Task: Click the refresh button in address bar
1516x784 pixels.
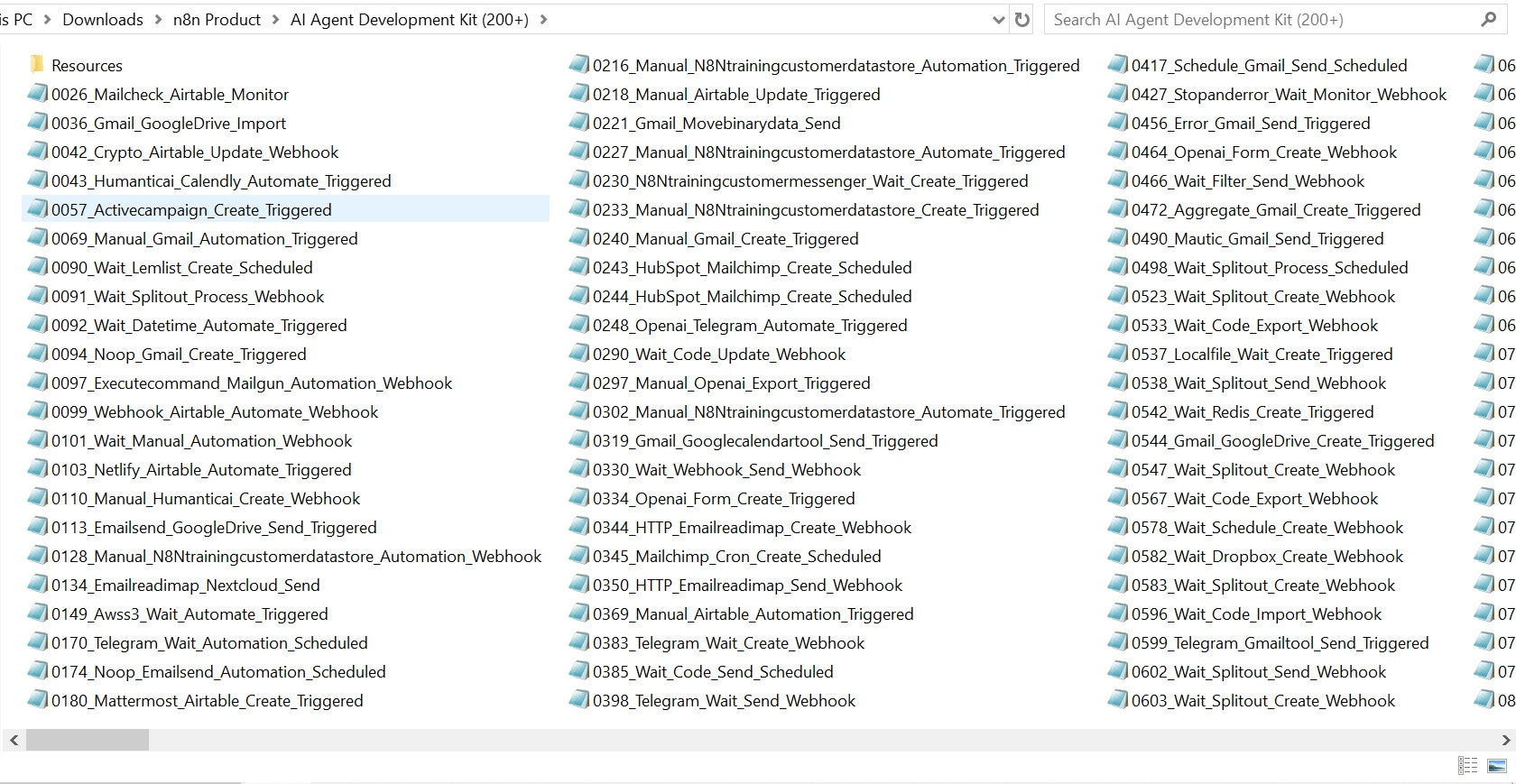Action: (x=1022, y=20)
